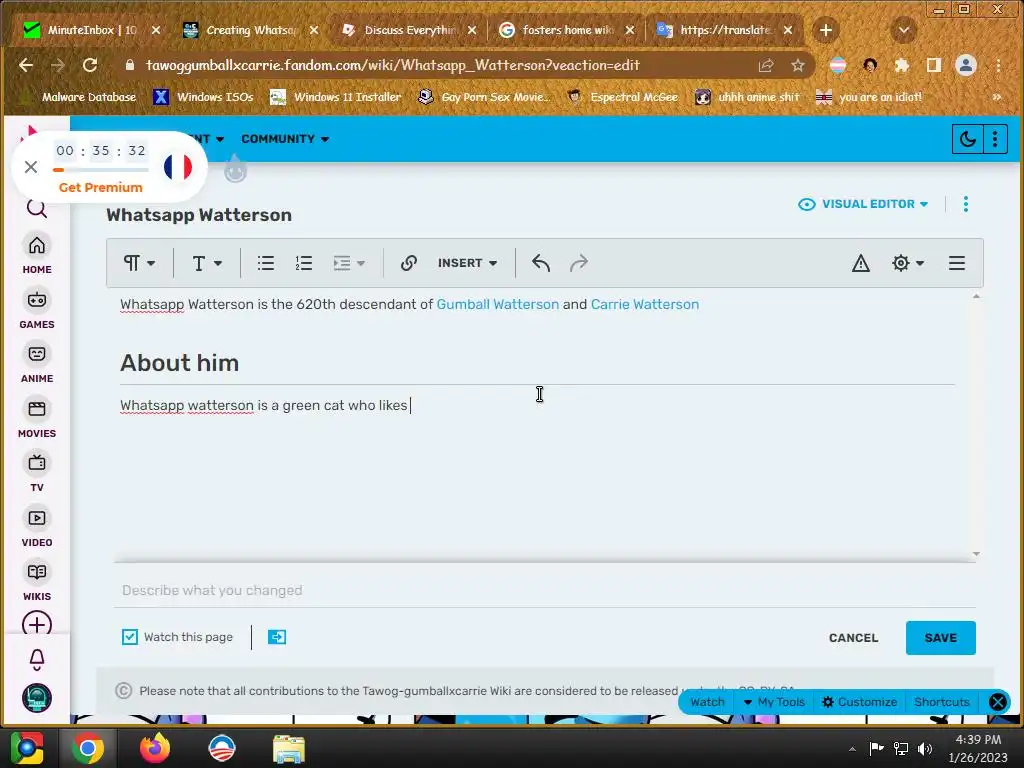Open the user avatar menu
This screenshot has width=1024, height=768.
[37, 698]
